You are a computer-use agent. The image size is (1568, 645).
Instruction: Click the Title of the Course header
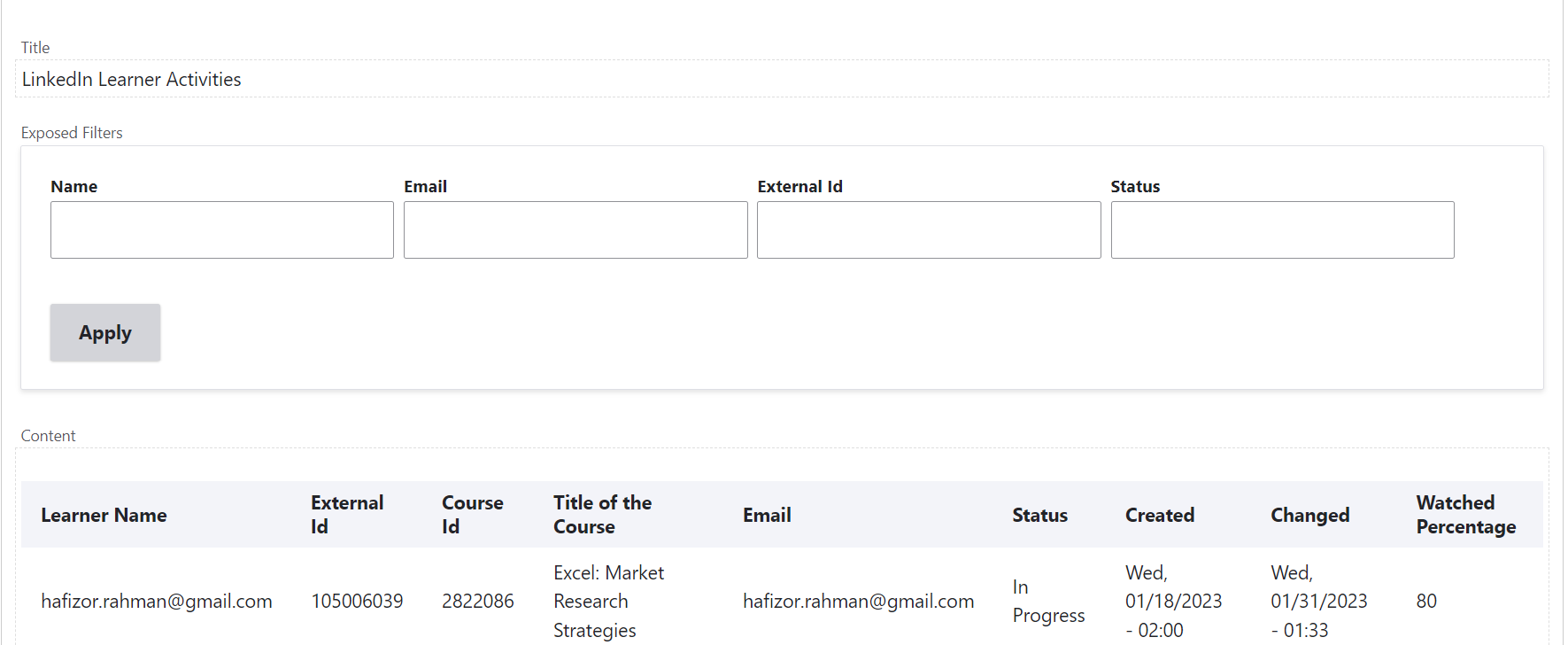click(602, 515)
